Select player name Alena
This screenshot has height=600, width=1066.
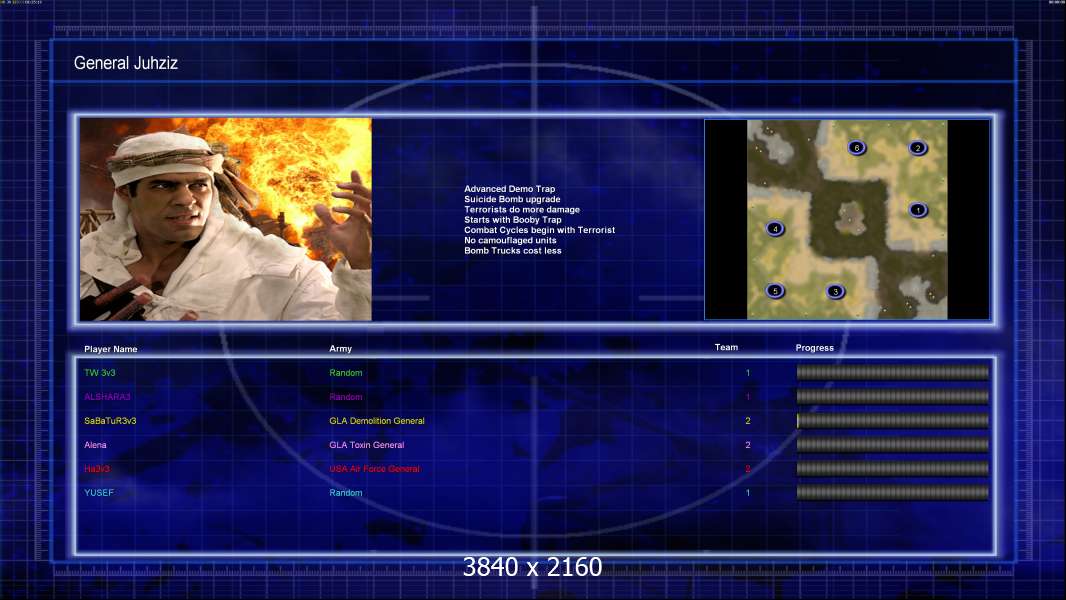tap(95, 445)
